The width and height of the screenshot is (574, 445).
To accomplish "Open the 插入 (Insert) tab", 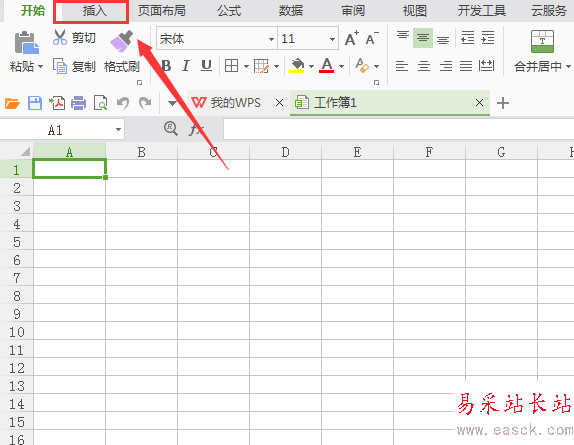I will (x=94, y=11).
